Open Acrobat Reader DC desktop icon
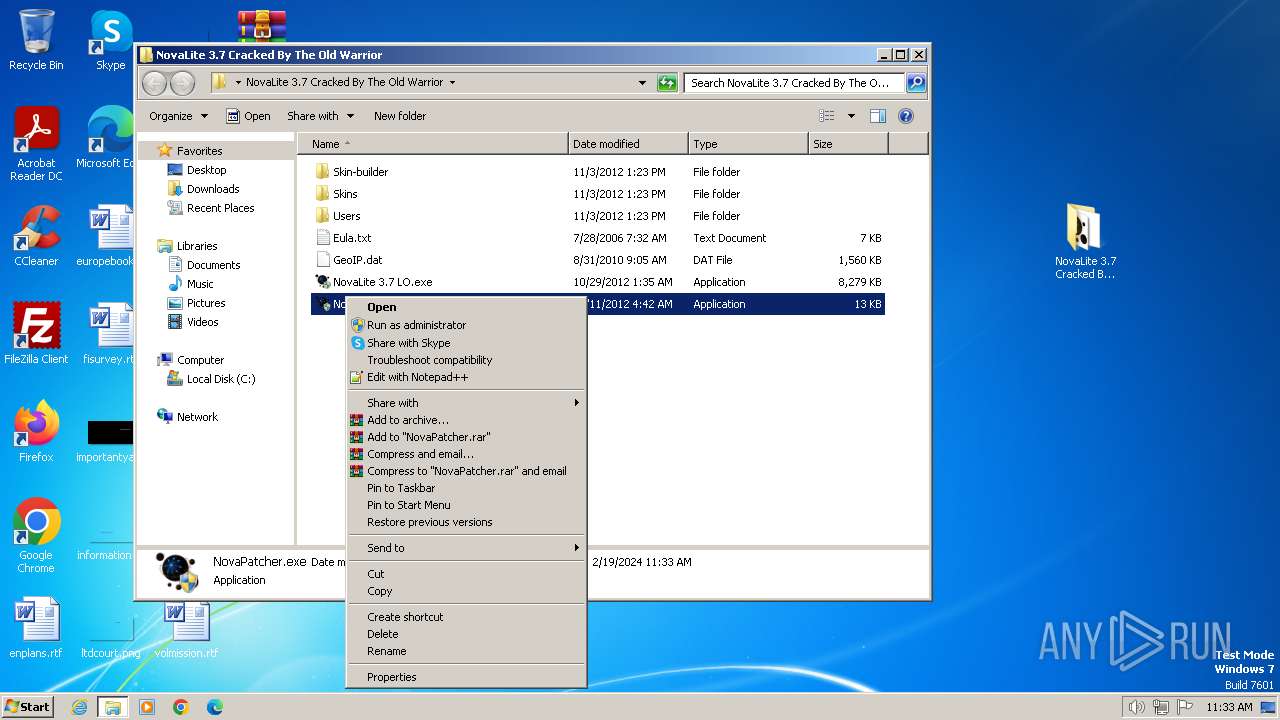This screenshot has width=1280, height=720. (36, 143)
